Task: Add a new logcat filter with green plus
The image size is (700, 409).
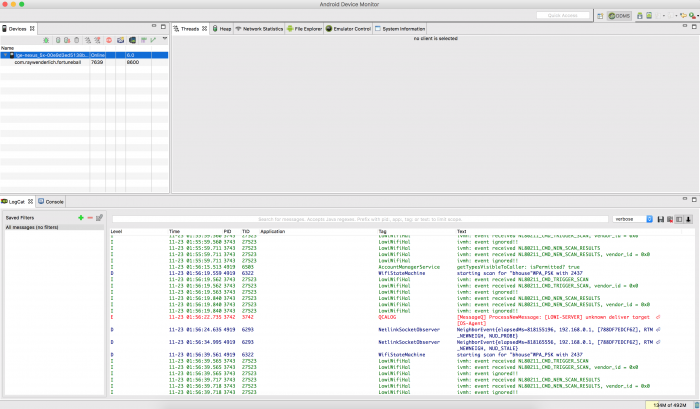Action: (x=81, y=217)
